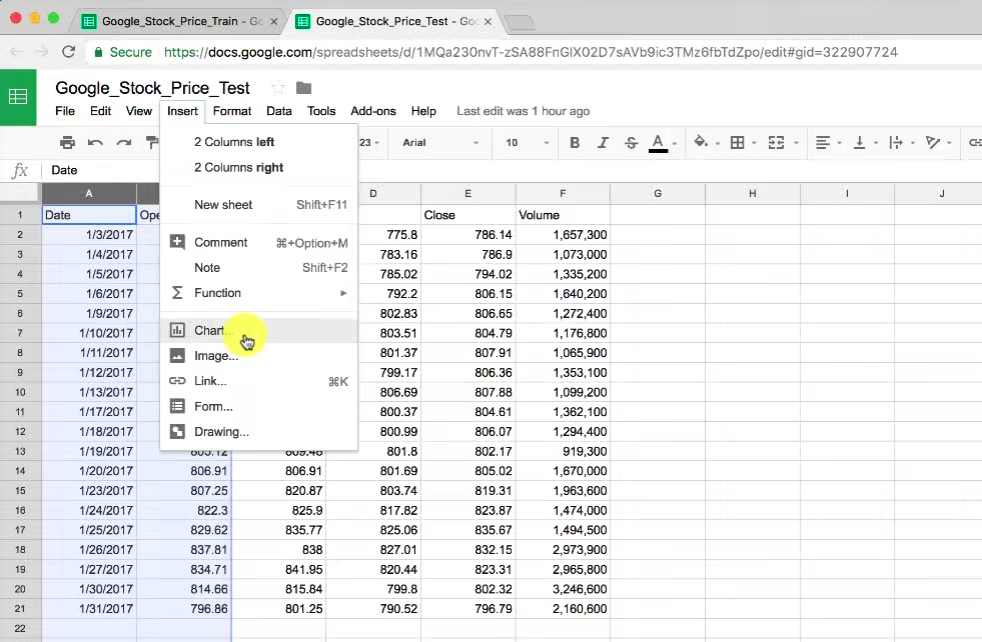Open the Sheets home icon
This screenshot has width=982, height=642.
point(18,97)
